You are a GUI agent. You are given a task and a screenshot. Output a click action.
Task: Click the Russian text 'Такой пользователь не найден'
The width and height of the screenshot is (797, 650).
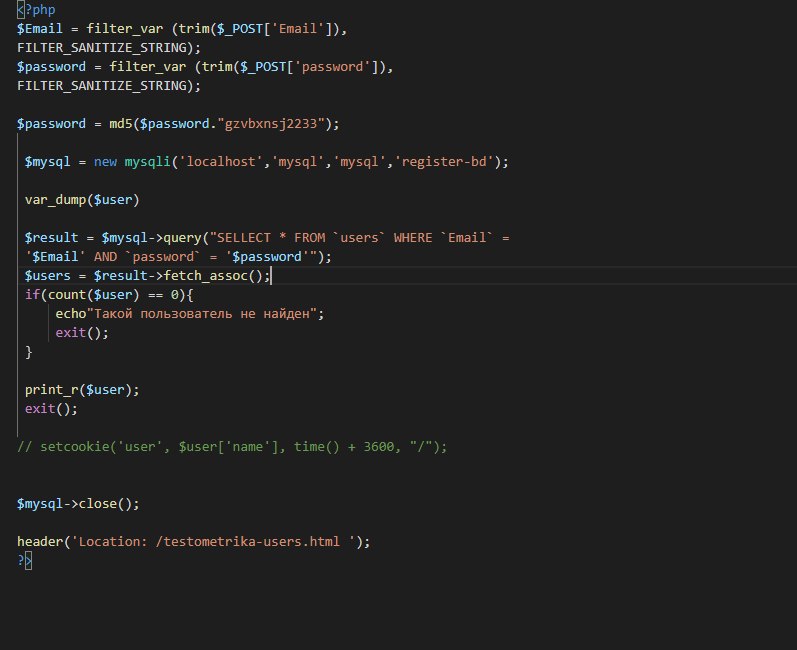(202, 314)
